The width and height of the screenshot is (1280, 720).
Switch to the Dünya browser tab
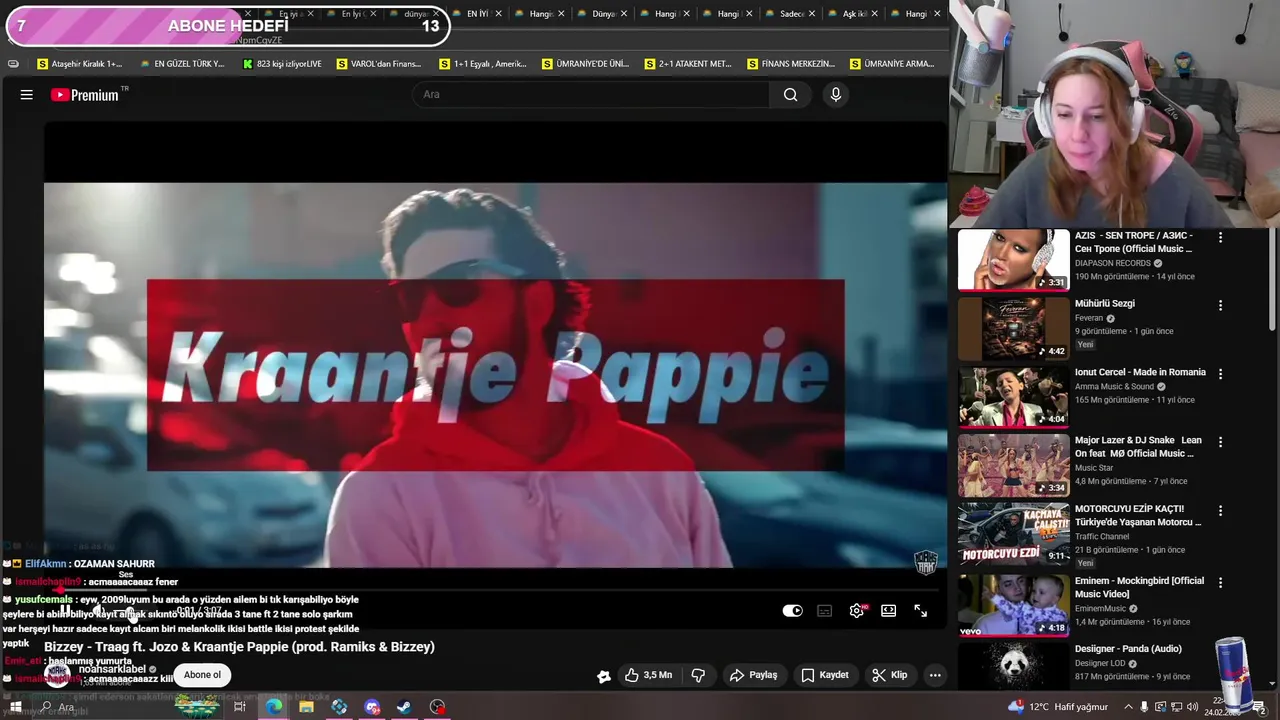[x=603, y=14]
